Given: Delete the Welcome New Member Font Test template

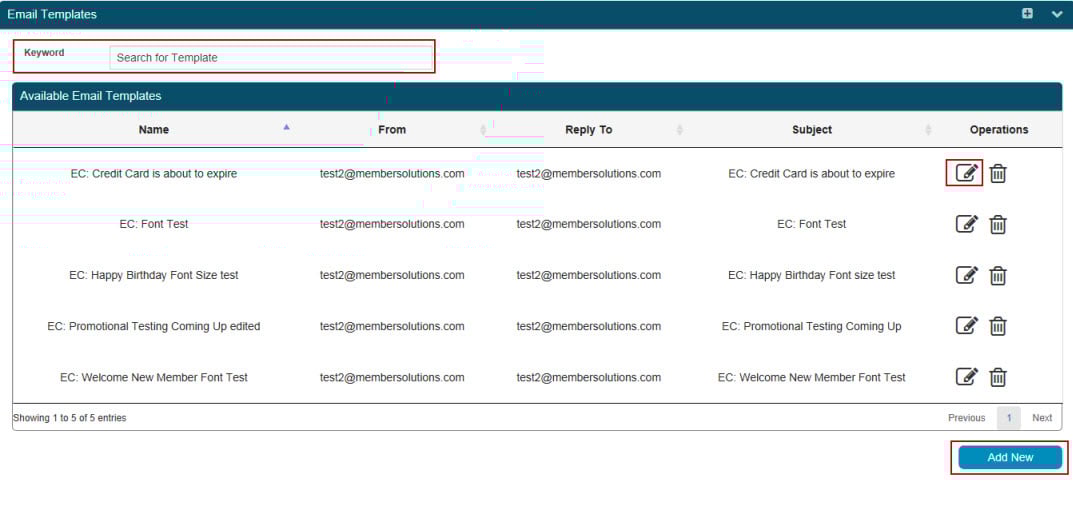Looking at the screenshot, I should click(997, 377).
